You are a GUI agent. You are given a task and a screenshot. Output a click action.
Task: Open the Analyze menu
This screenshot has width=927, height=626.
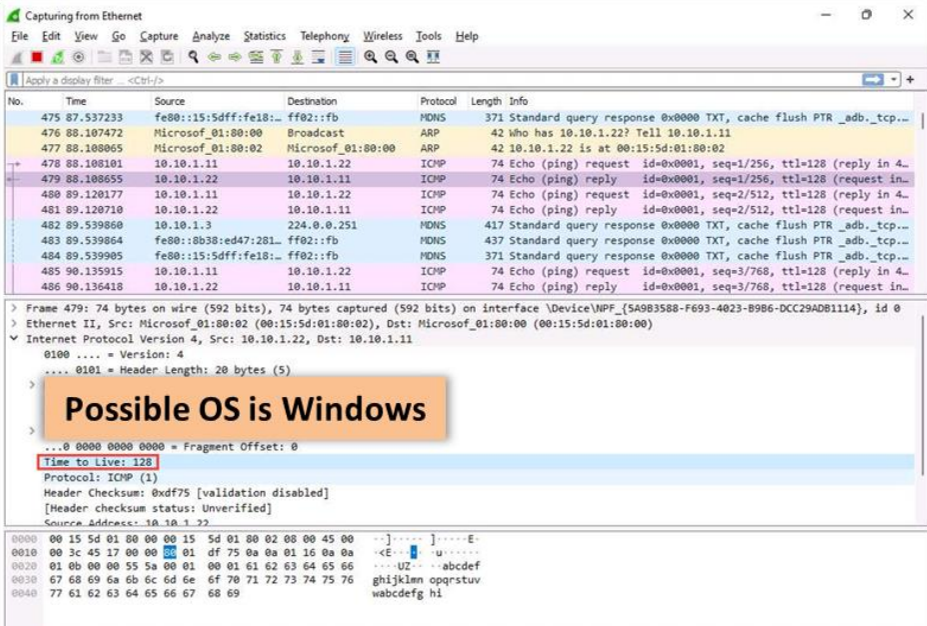click(x=211, y=36)
